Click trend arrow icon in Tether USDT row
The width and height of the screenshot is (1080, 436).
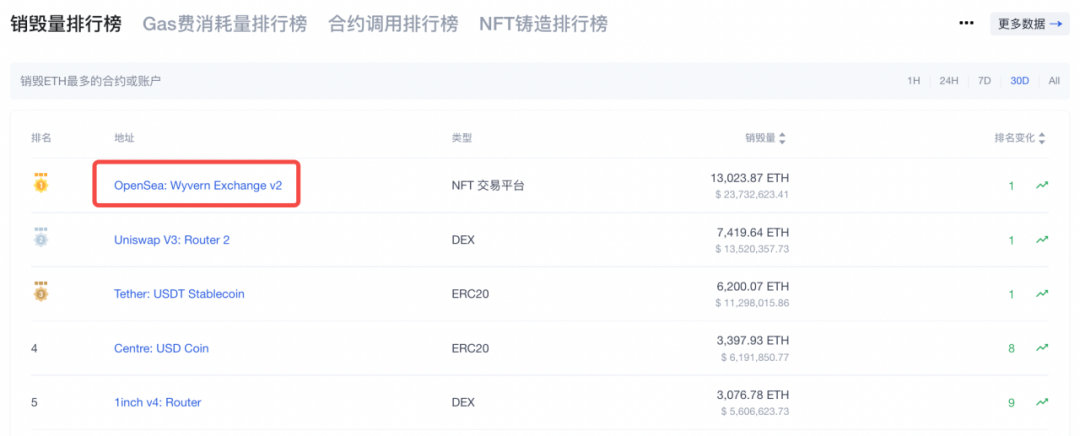point(1042,294)
